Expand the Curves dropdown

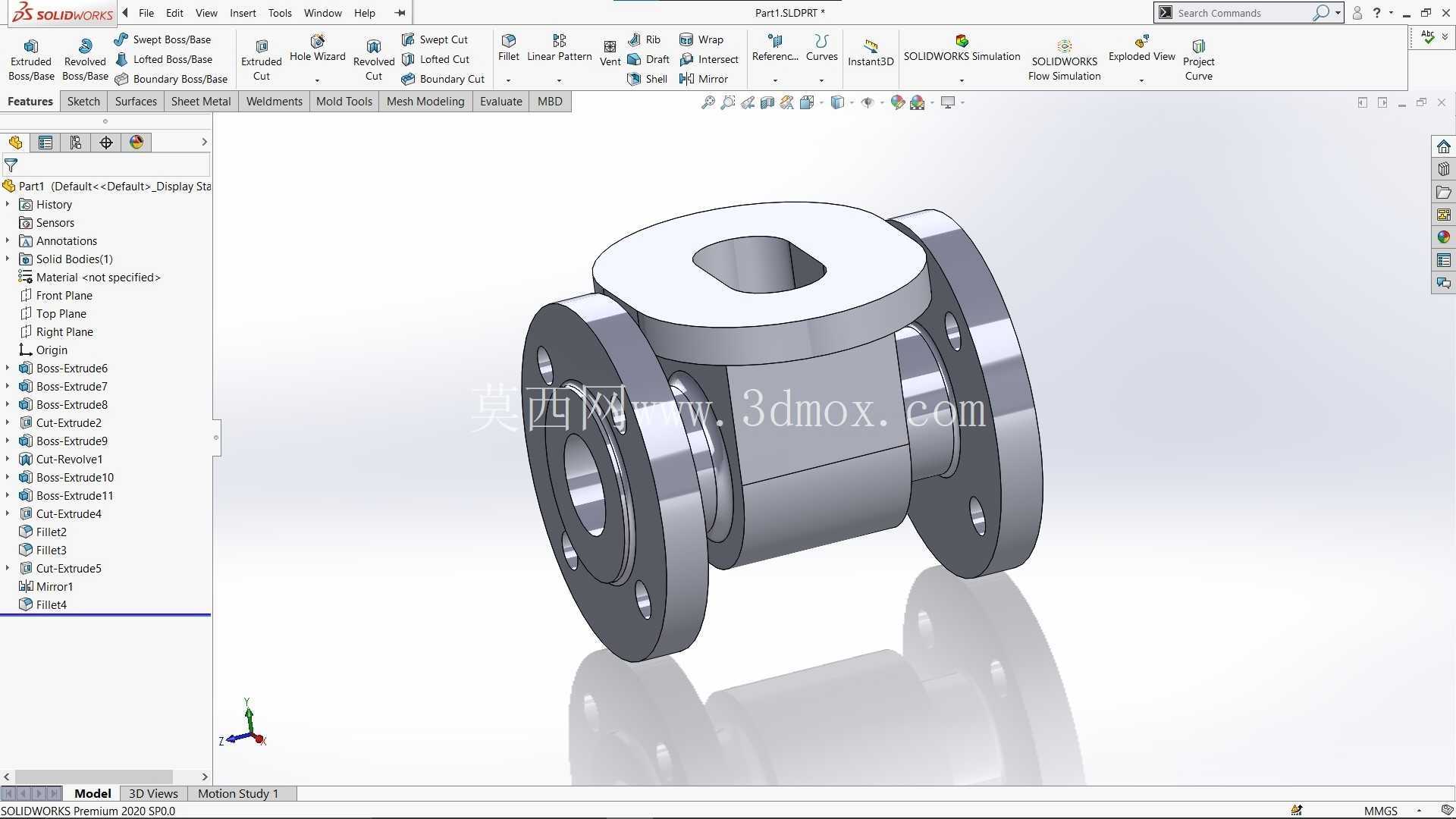[x=821, y=80]
